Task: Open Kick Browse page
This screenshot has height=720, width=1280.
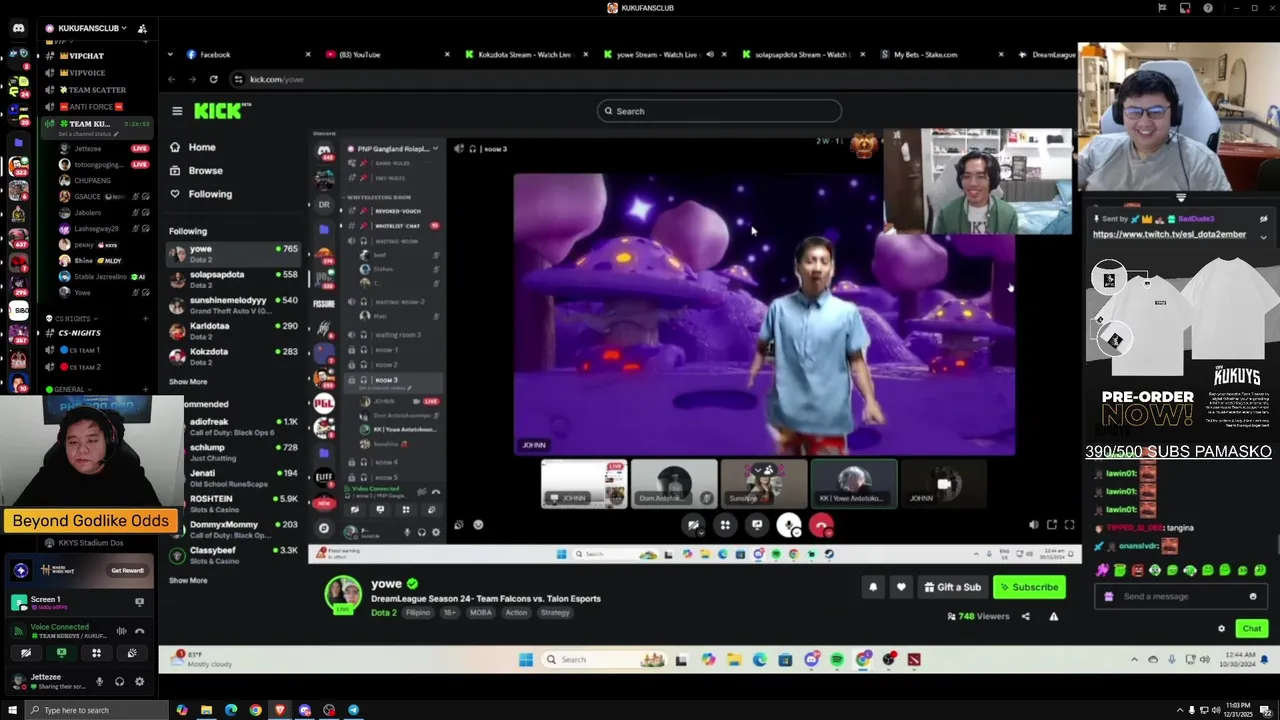Action: coord(197,171)
